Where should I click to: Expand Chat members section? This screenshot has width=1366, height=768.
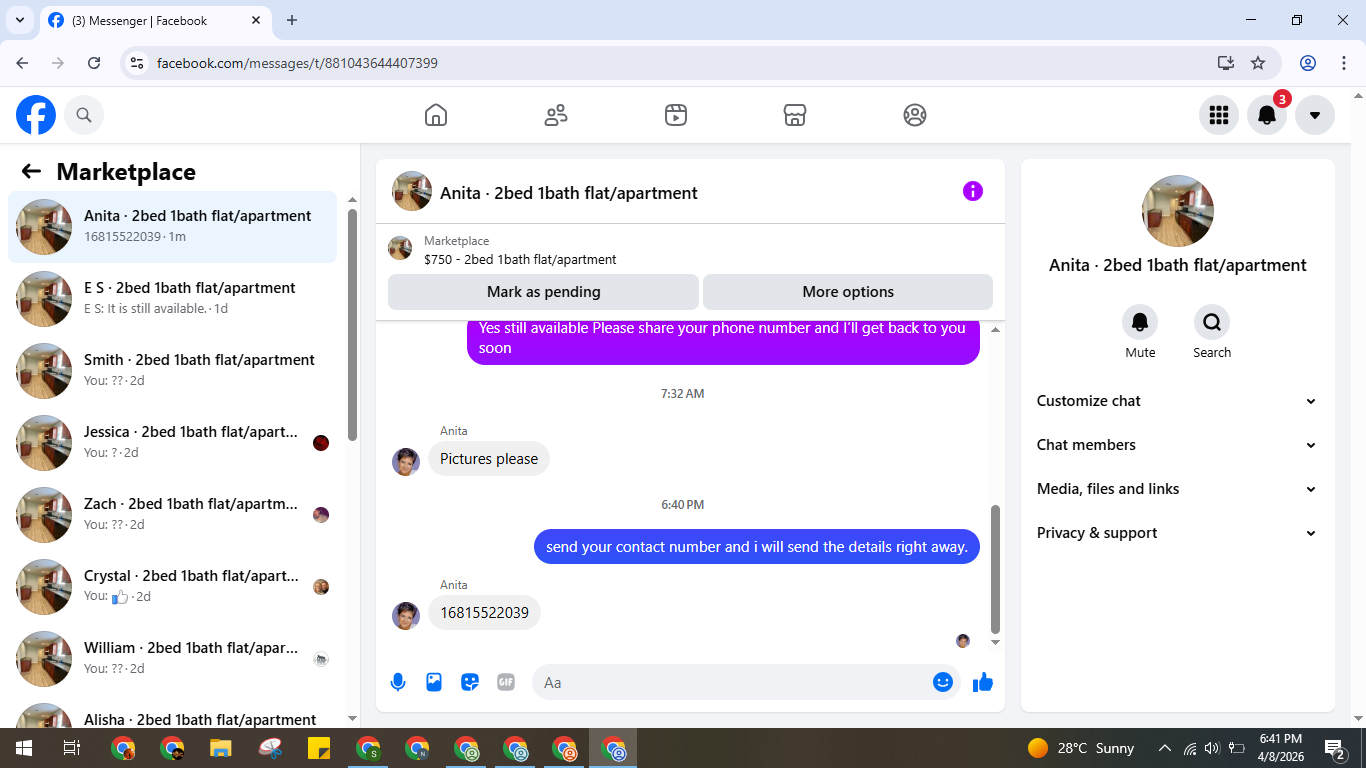pyautogui.click(x=1177, y=445)
